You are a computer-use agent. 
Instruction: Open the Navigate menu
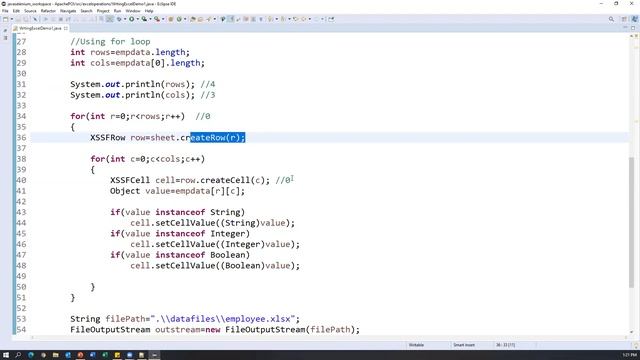point(68,11)
